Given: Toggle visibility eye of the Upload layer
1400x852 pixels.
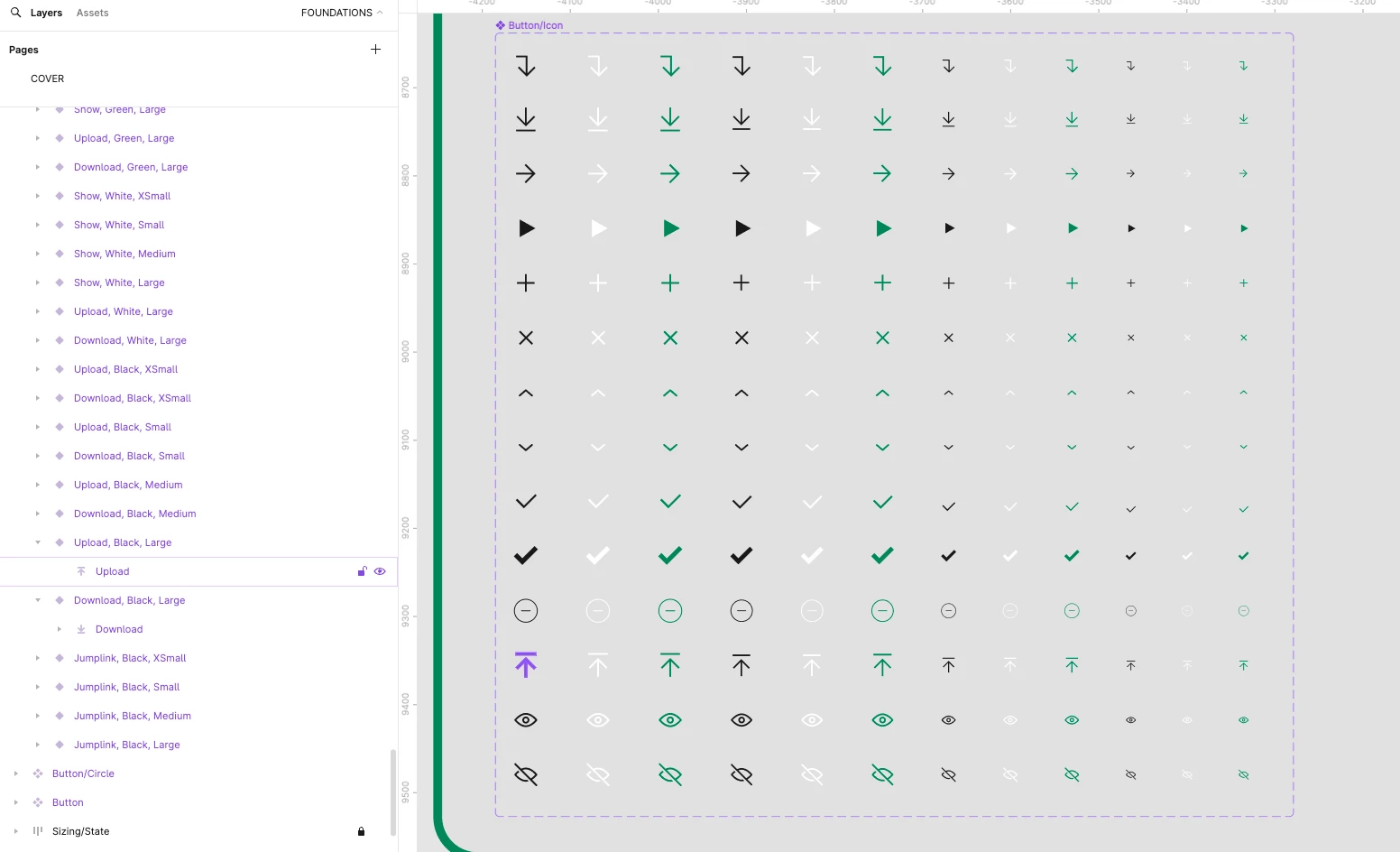Looking at the screenshot, I should click(380, 571).
